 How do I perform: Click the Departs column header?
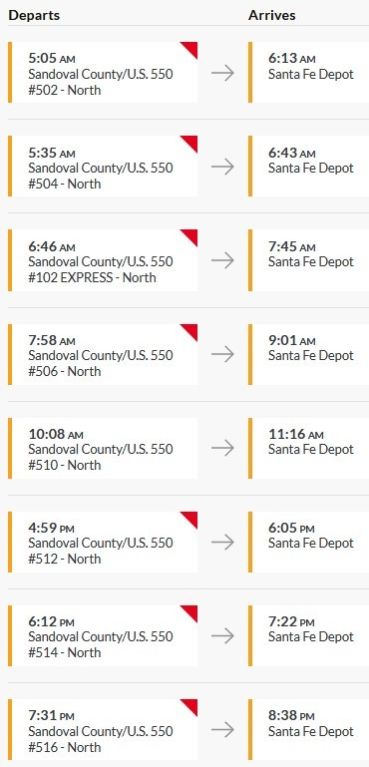coord(34,15)
